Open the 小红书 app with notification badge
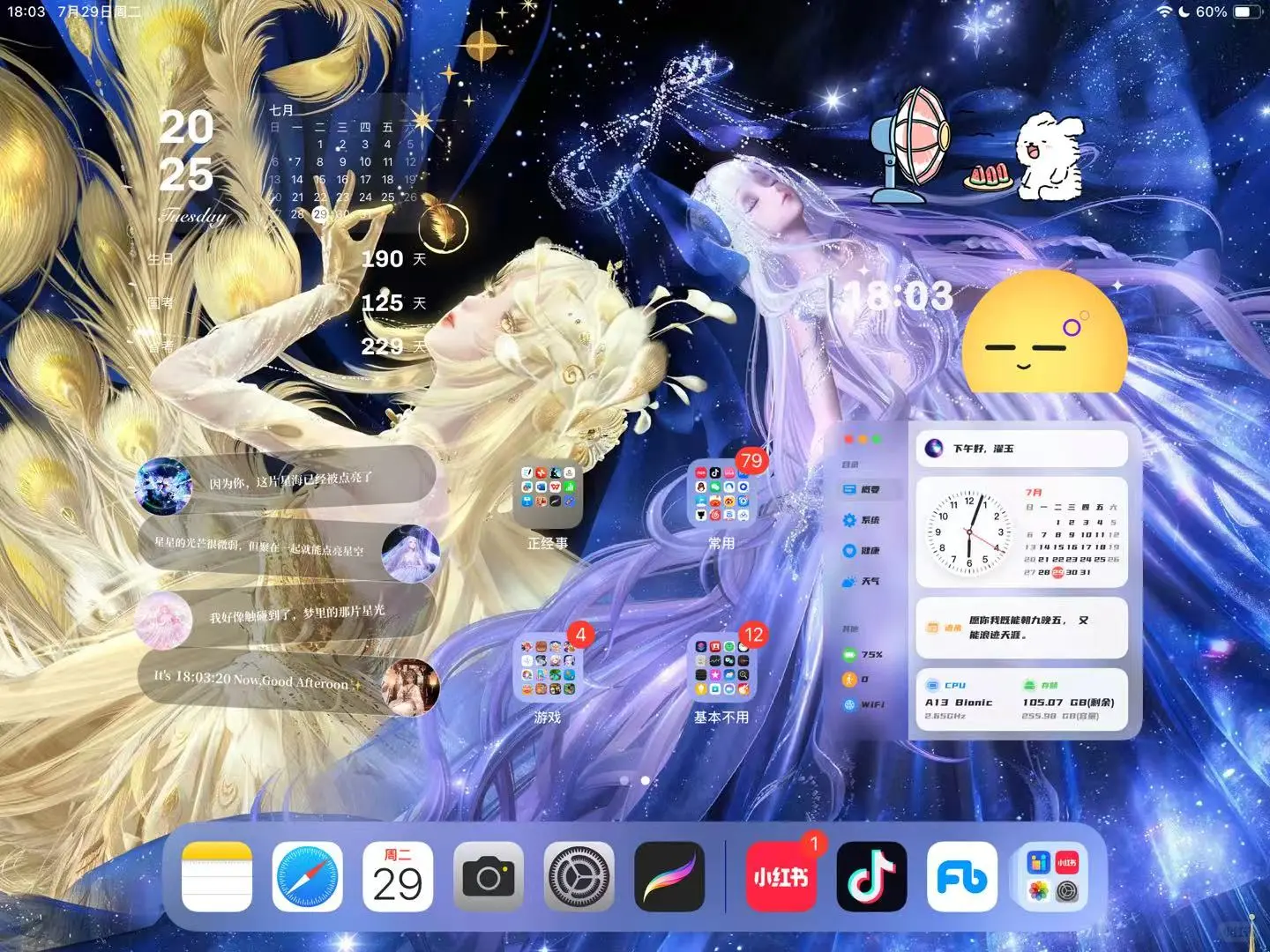 781,876
